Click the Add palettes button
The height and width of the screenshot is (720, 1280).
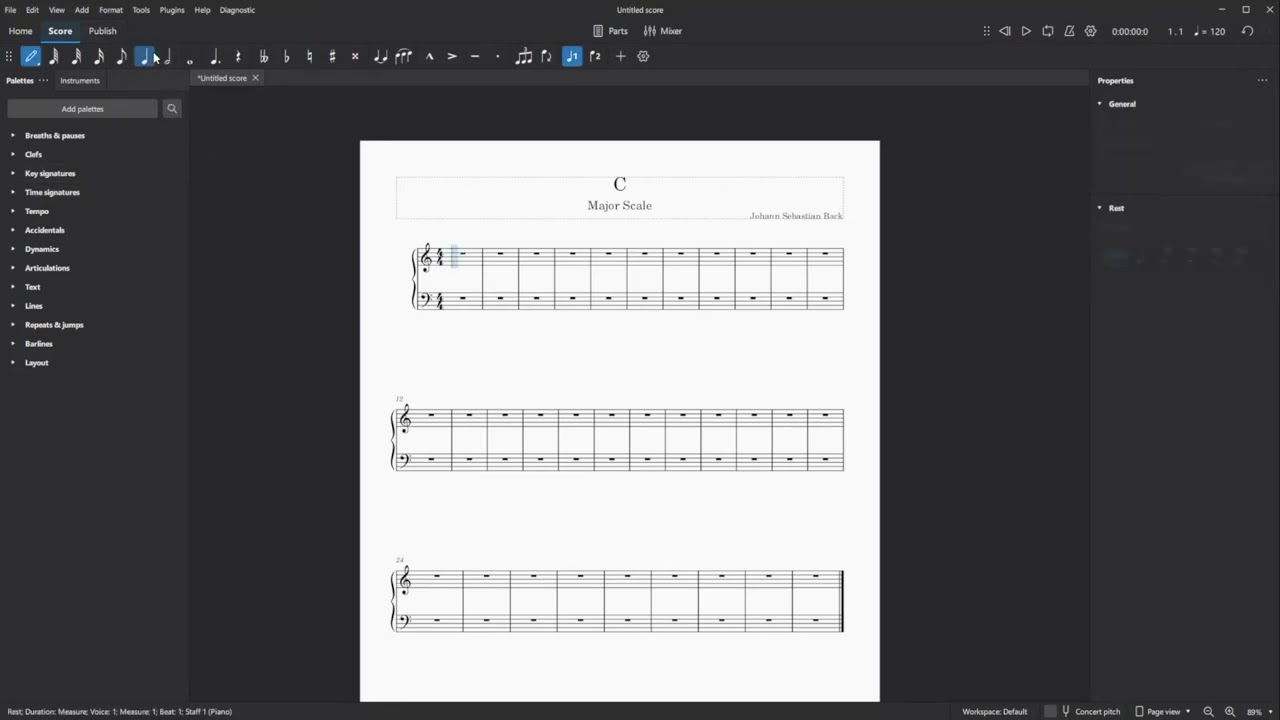83,109
